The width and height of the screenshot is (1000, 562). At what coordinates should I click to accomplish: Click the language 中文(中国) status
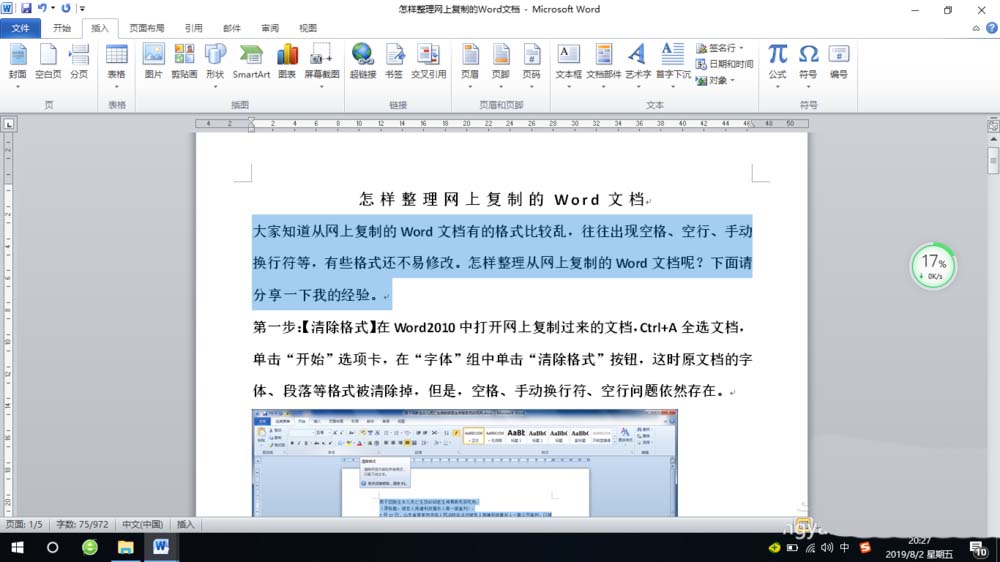click(142, 524)
